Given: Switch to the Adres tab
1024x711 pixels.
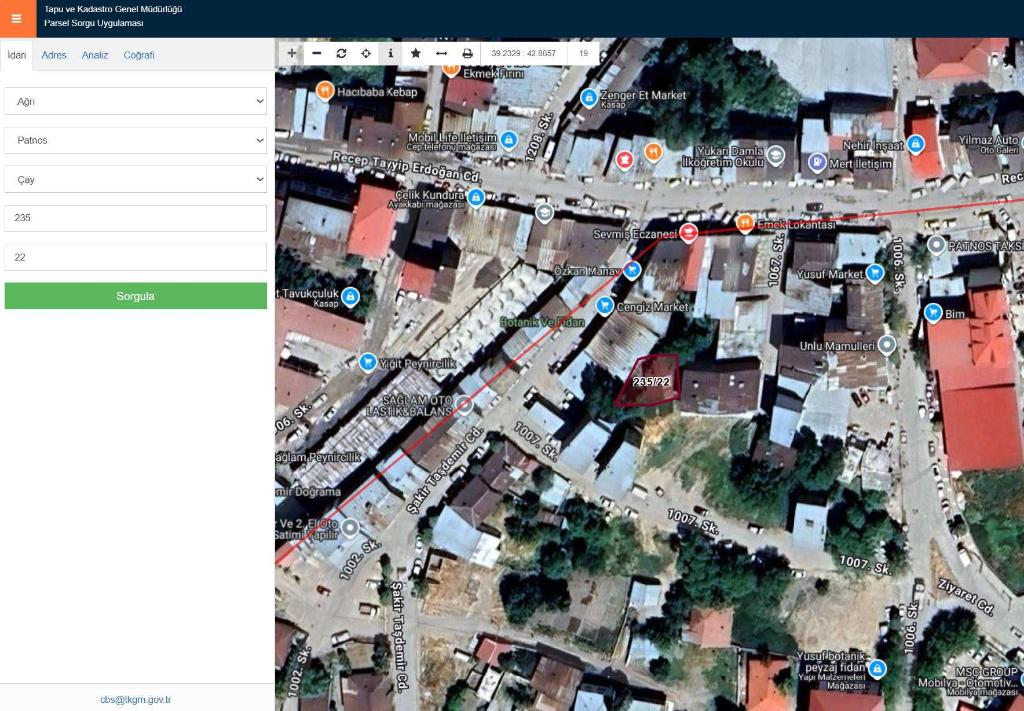Looking at the screenshot, I should (54, 55).
